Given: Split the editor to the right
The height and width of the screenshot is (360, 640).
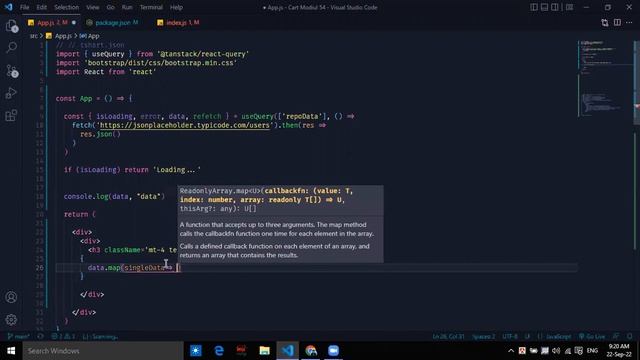Looking at the screenshot, I should [617, 23].
